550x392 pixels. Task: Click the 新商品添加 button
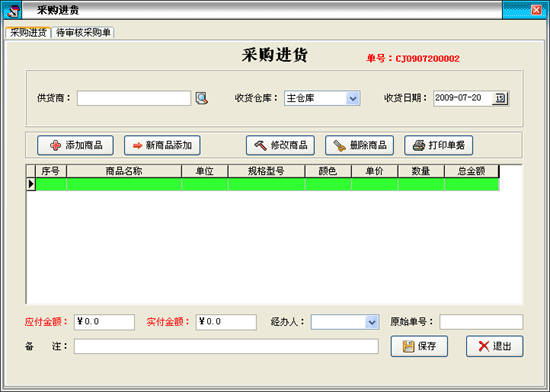pyautogui.click(x=162, y=145)
